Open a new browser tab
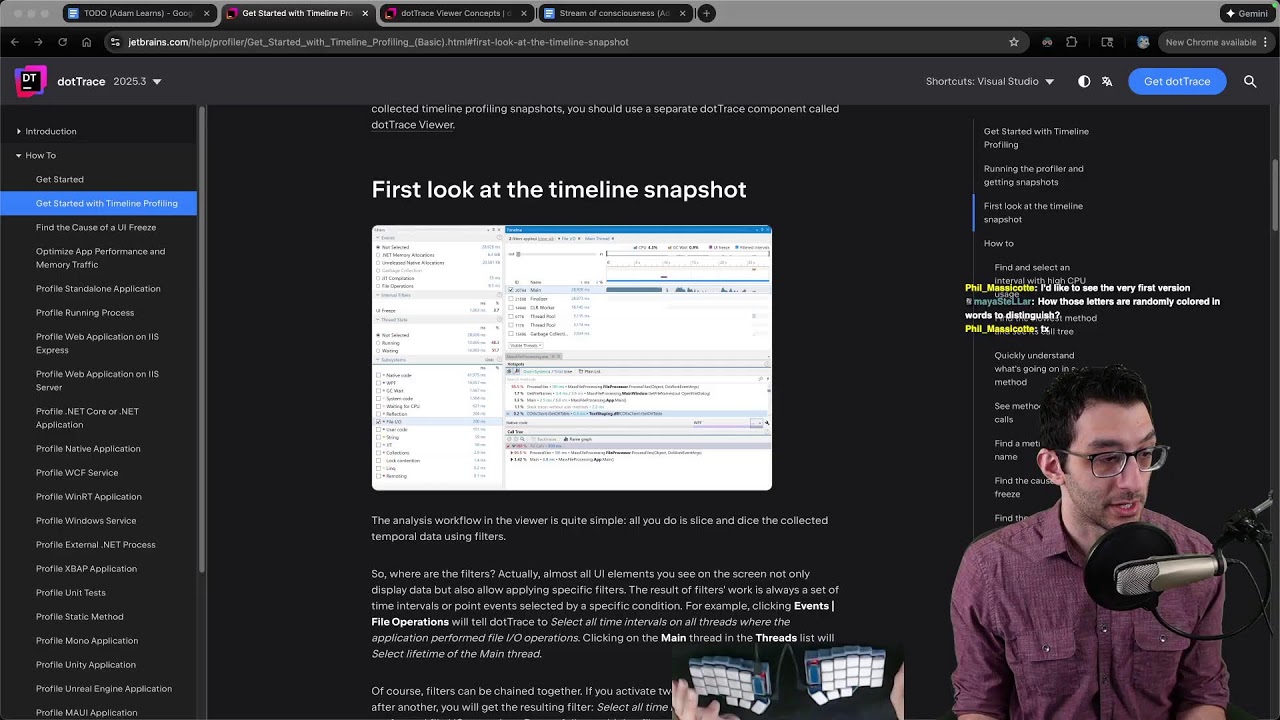1280x720 pixels. point(706,13)
